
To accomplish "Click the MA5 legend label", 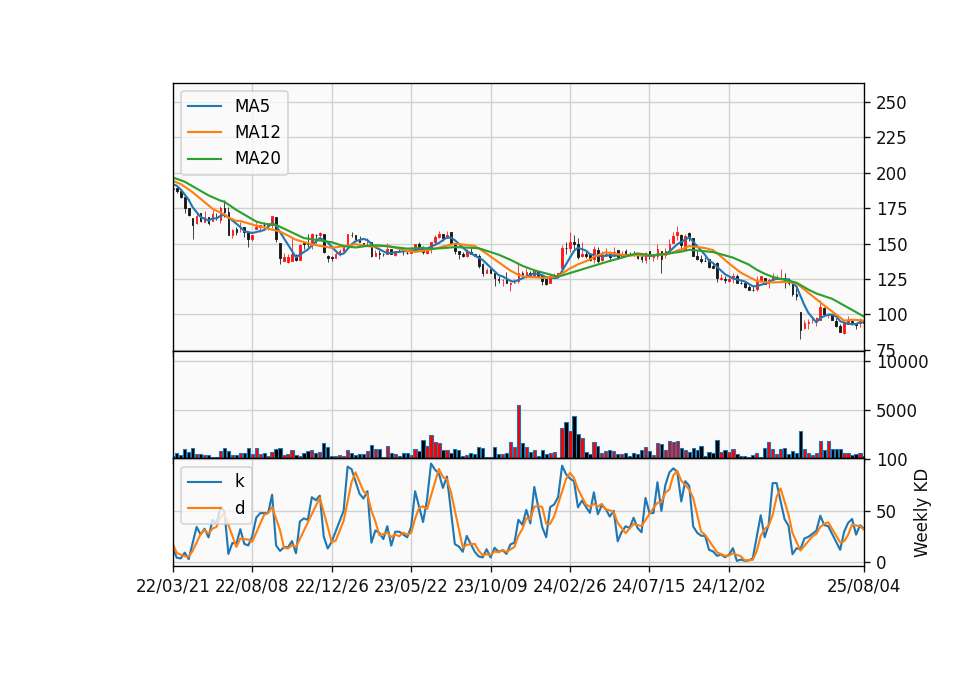I will 252,106.
